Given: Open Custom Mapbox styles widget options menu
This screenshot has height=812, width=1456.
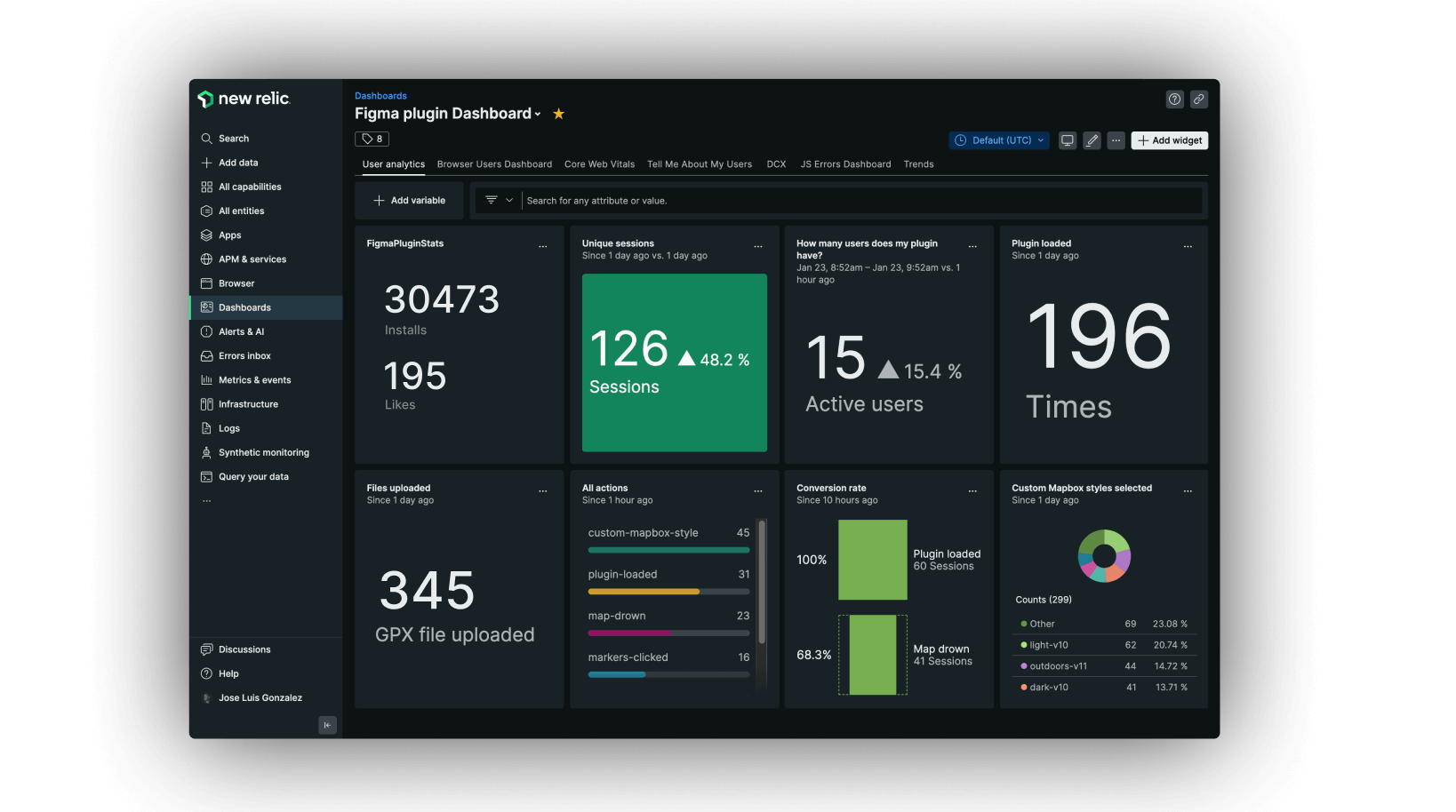Looking at the screenshot, I should pos(1188,491).
